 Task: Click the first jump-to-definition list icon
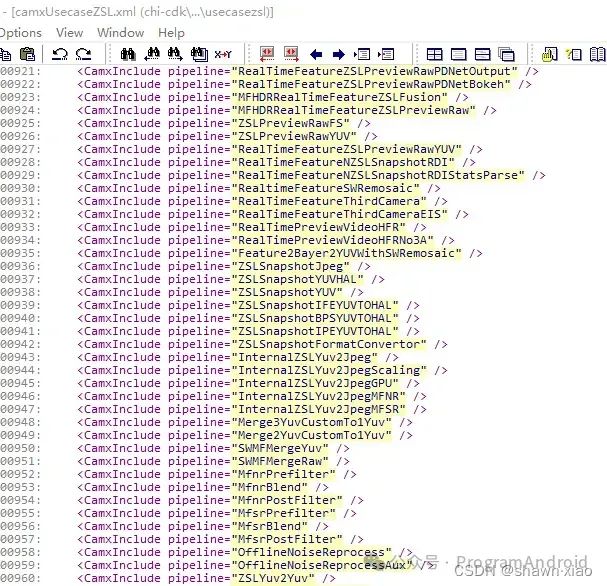tap(362, 54)
